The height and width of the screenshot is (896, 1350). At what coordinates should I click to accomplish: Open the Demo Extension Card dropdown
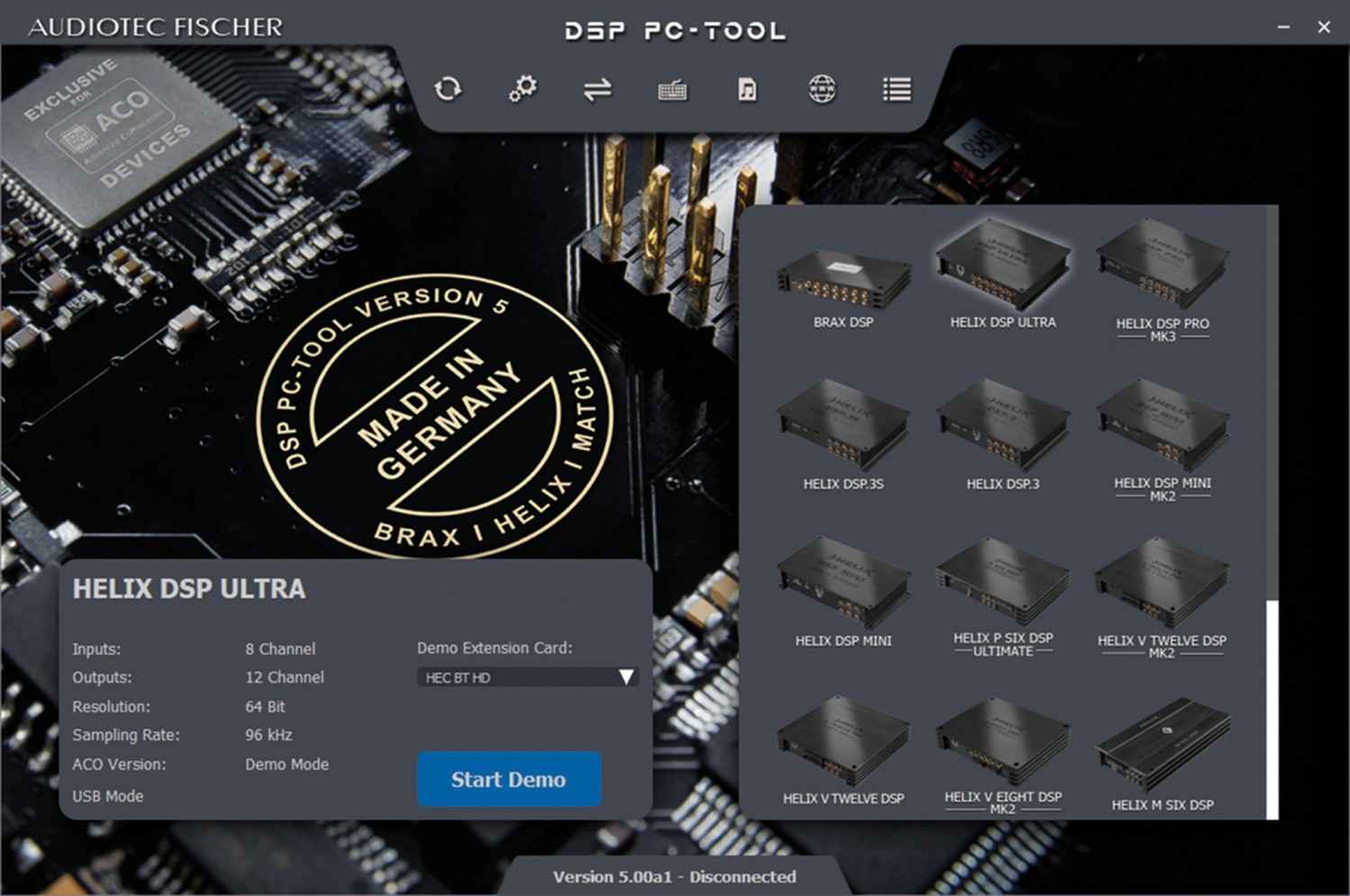pyautogui.click(x=527, y=677)
